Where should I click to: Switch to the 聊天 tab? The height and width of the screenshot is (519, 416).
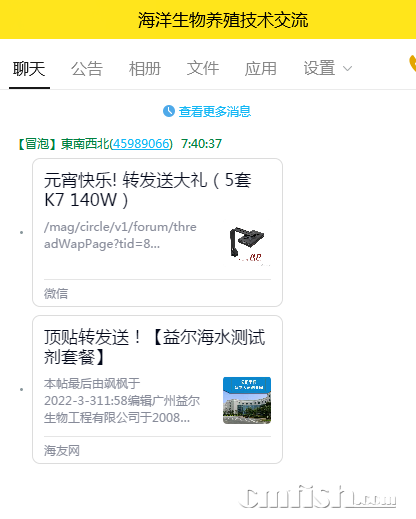coord(29,69)
